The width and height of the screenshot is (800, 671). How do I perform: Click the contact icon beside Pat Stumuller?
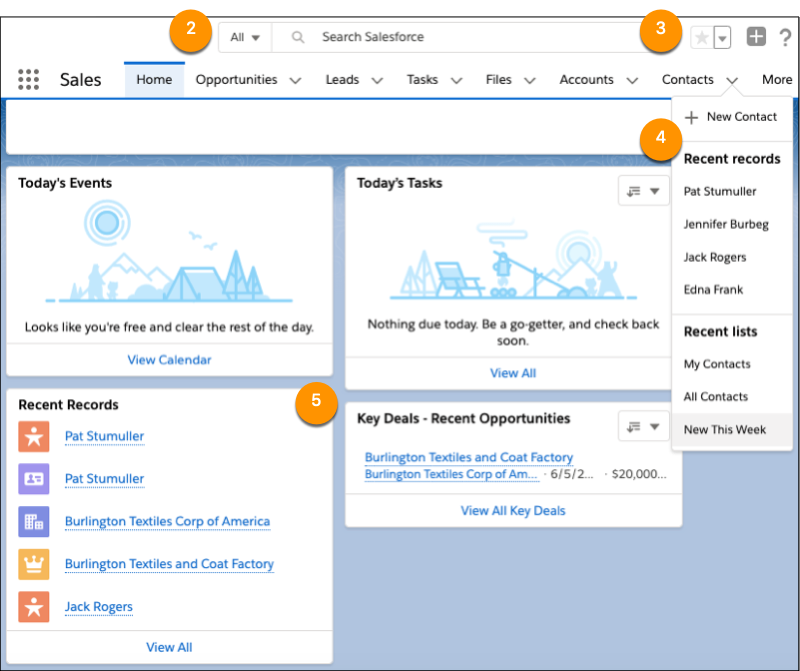(x=33, y=479)
